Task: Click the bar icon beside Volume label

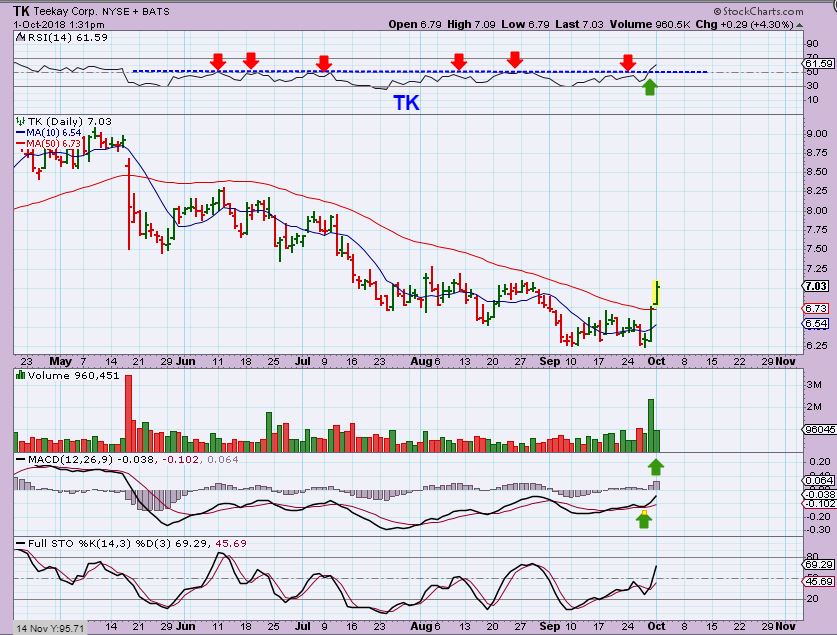Action: click(21, 375)
